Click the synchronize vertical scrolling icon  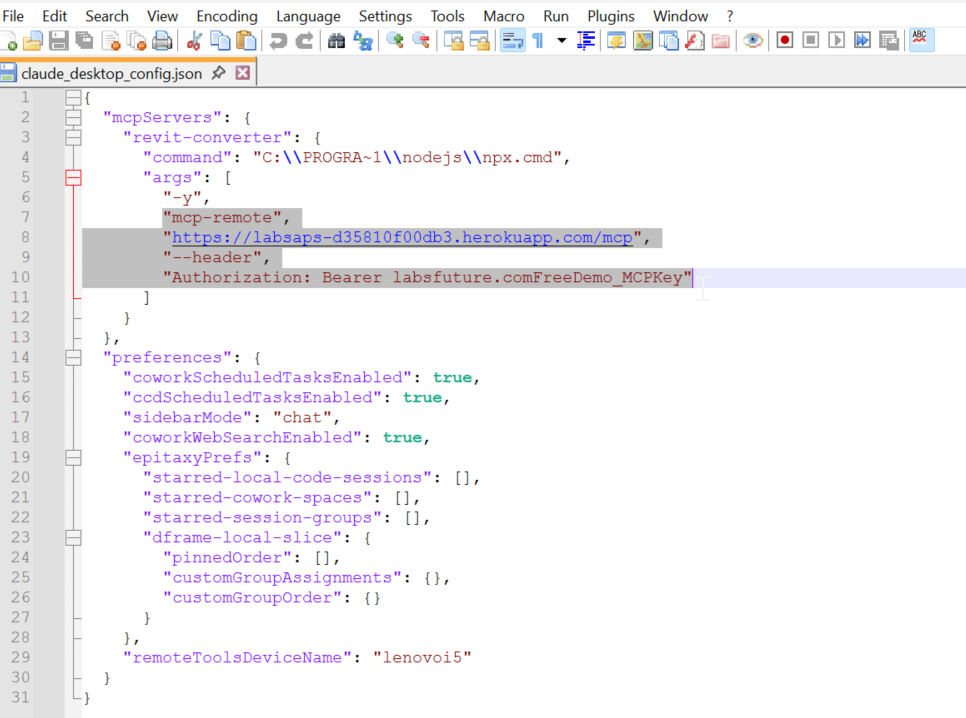click(x=453, y=41)
